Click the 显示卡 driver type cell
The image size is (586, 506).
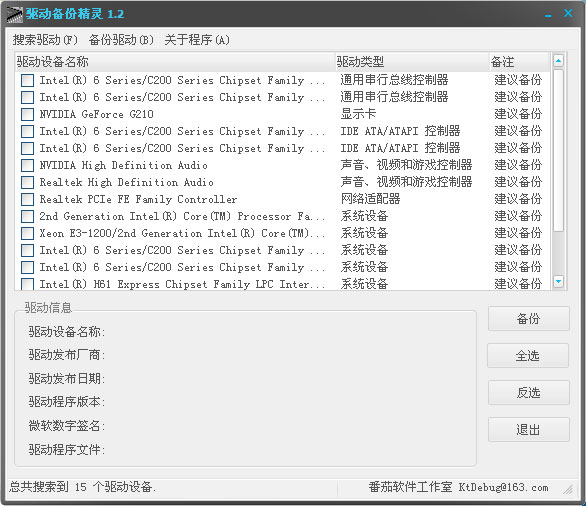pos(358,114)
